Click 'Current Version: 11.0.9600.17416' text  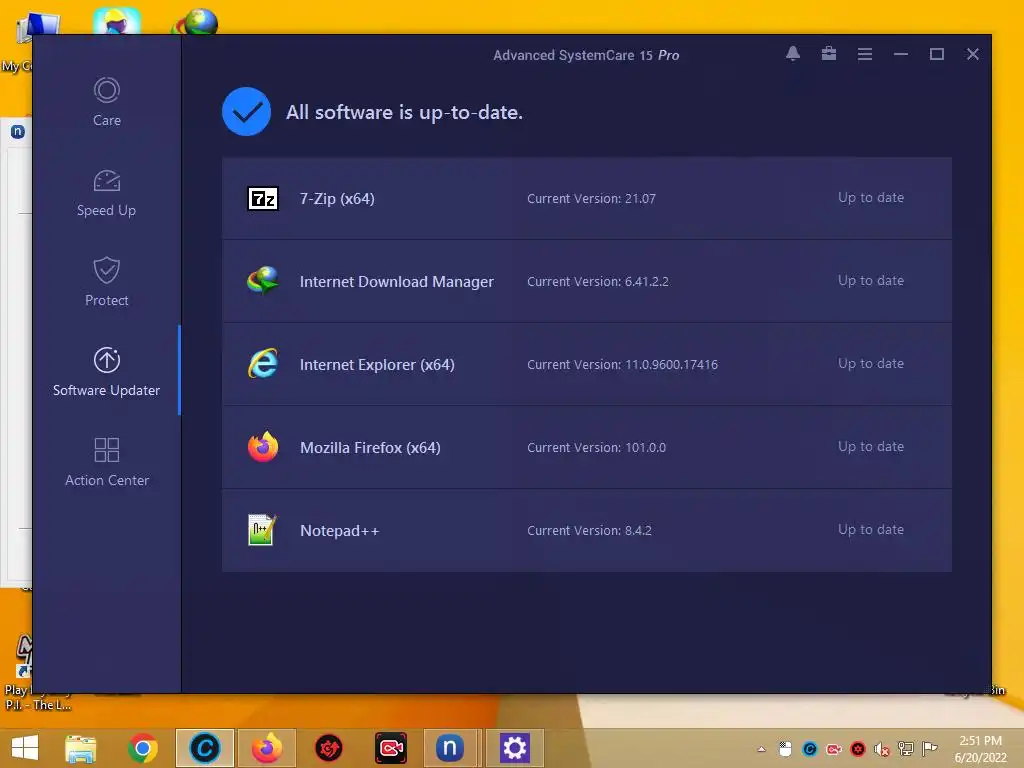(622, 364)
